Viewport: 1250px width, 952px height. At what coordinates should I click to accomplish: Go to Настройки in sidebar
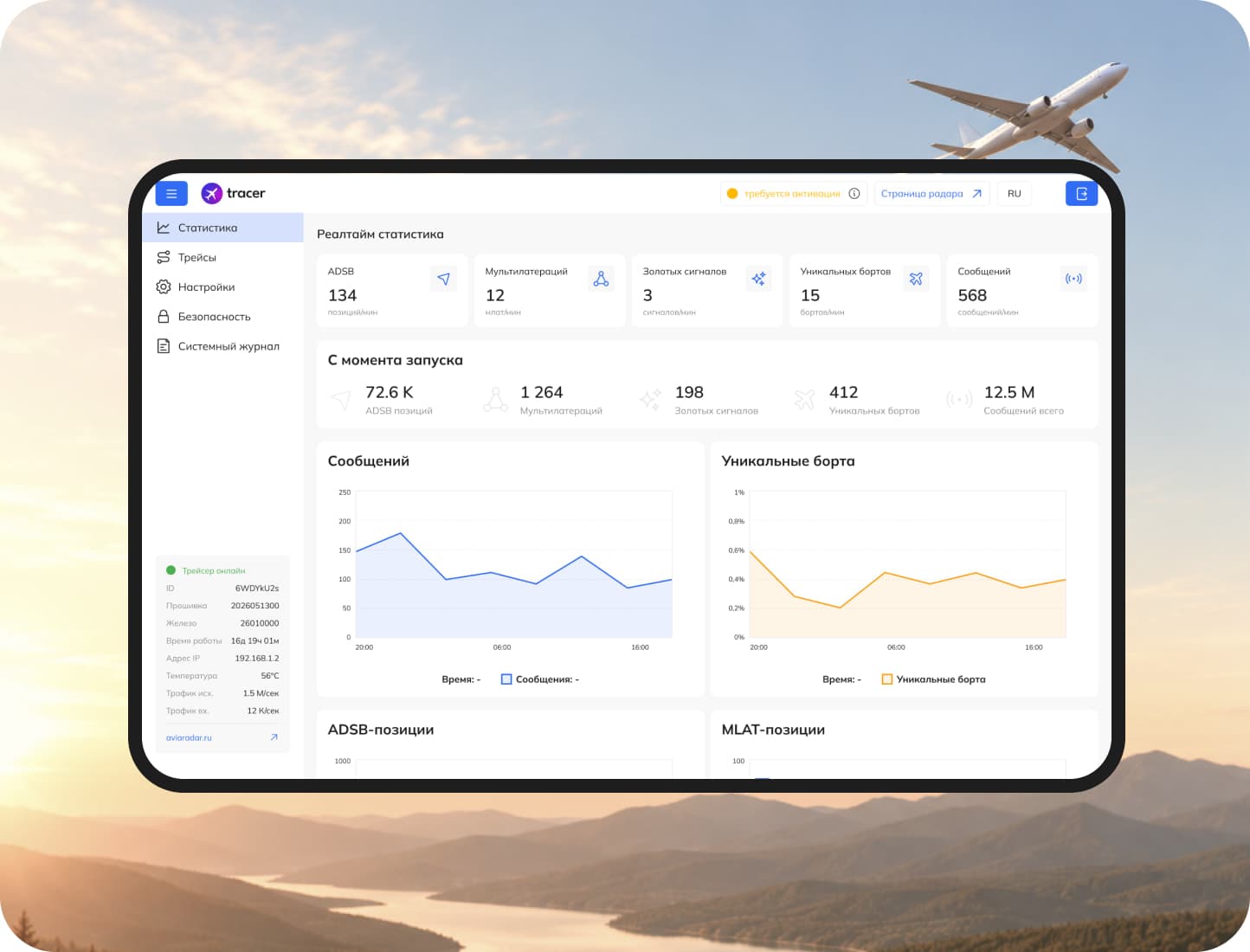click(223, 286)
